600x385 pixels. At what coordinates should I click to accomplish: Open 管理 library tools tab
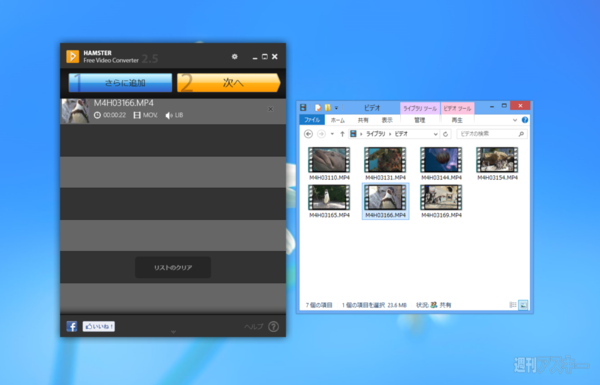tap(420, 120)
